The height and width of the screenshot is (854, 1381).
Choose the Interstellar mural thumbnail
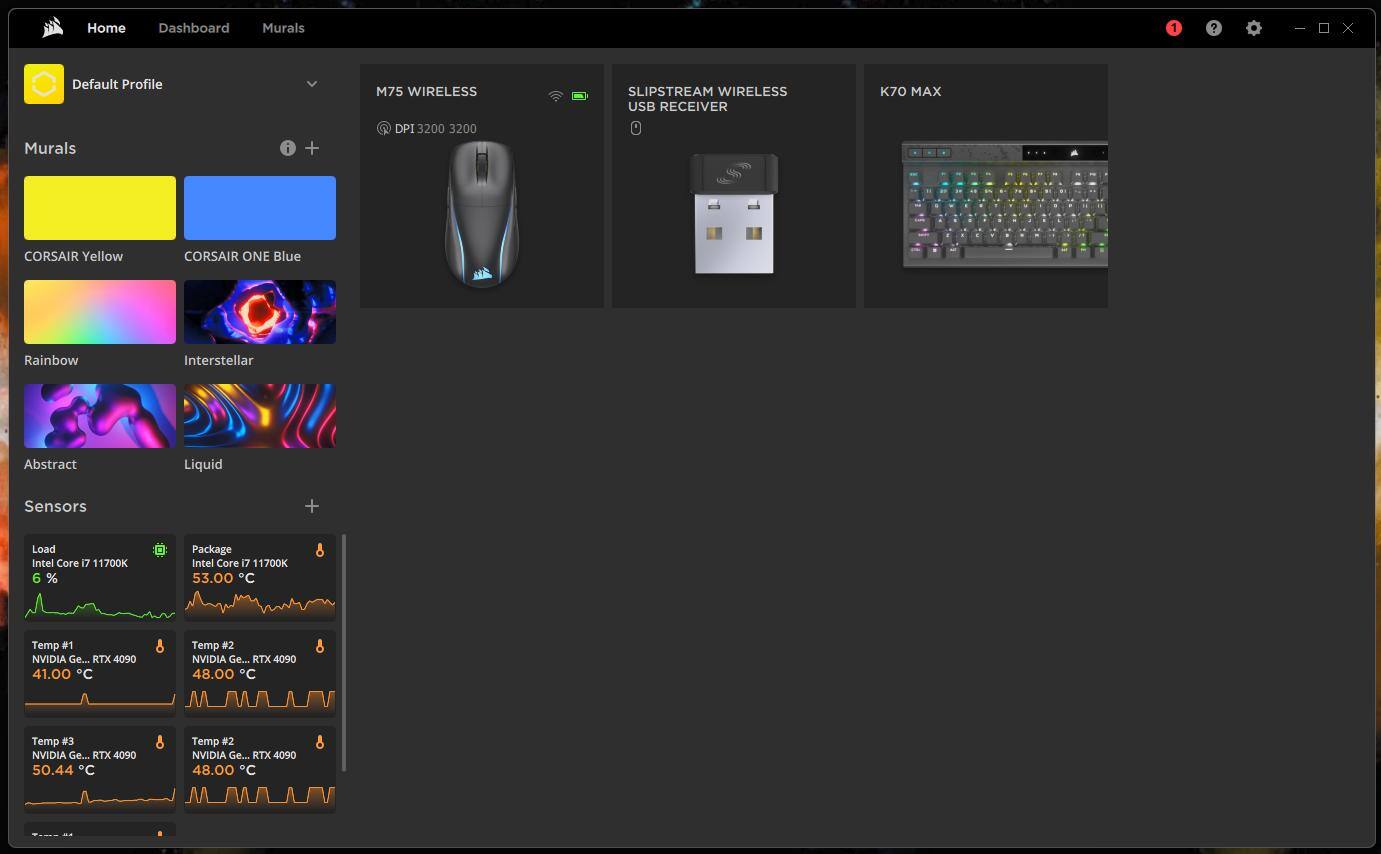[x=260, y=312]
